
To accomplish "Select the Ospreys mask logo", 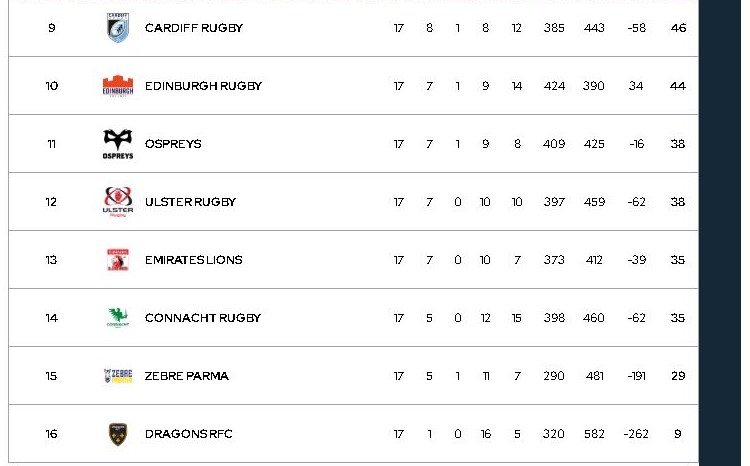I will click(118, 144).
